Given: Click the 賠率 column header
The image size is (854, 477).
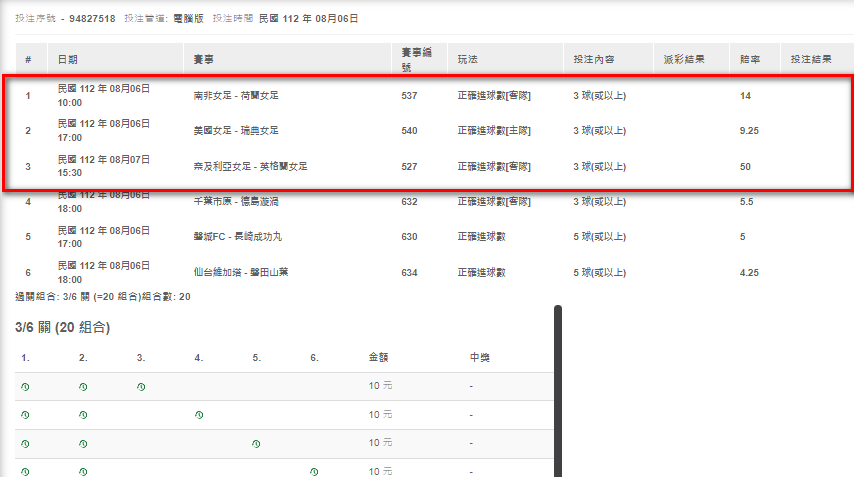Looking at the screenshot, I should coord(750,60).
